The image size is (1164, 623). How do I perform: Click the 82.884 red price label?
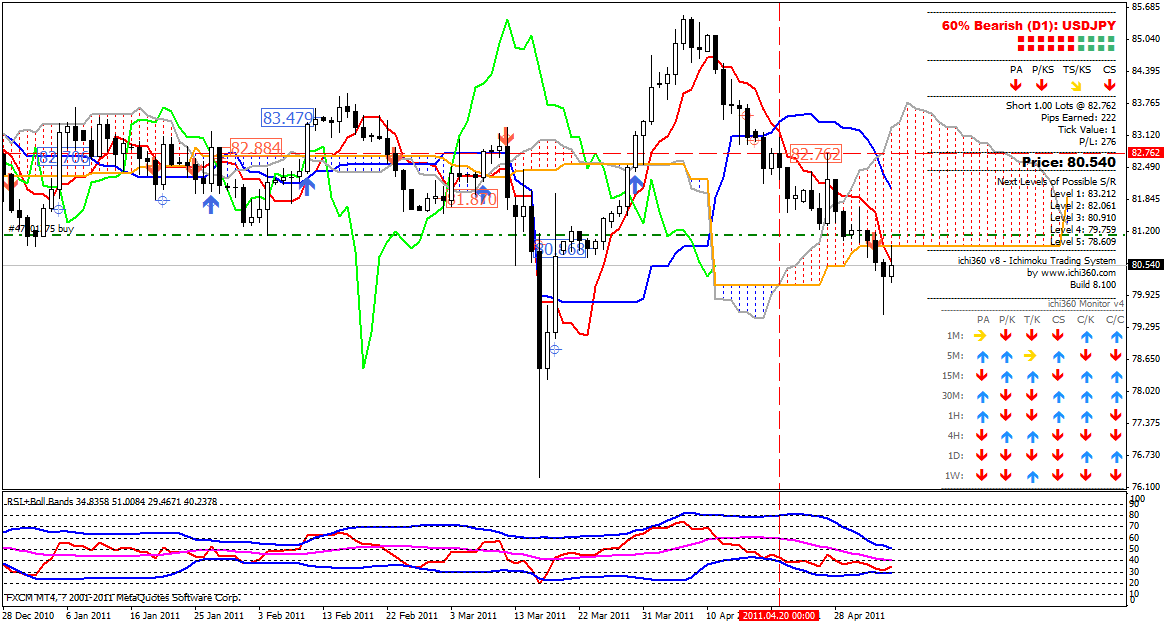point(256,148)
